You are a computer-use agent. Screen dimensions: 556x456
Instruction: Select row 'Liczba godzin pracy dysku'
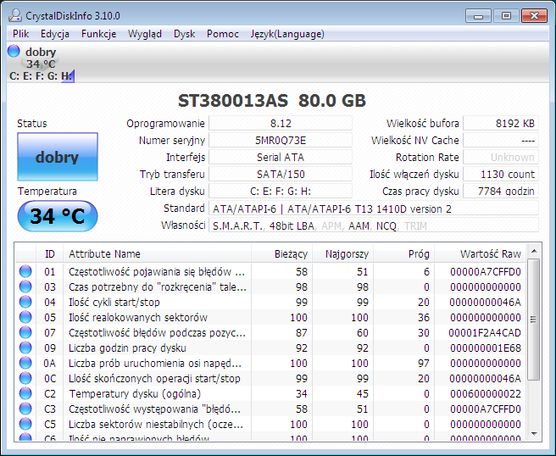pyautogui.click(x=271, y=348)
